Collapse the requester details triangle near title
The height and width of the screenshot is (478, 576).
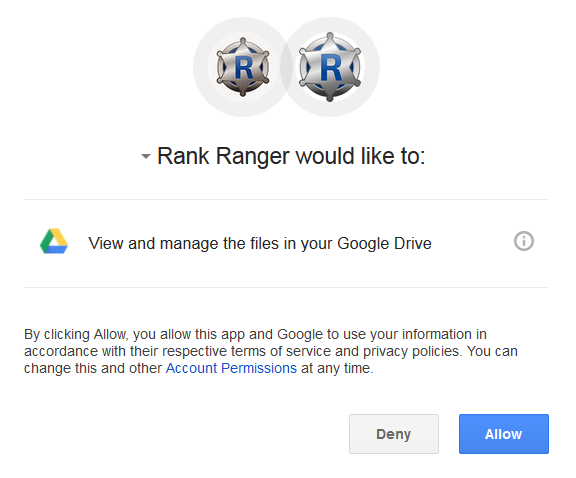click(146, 157)
